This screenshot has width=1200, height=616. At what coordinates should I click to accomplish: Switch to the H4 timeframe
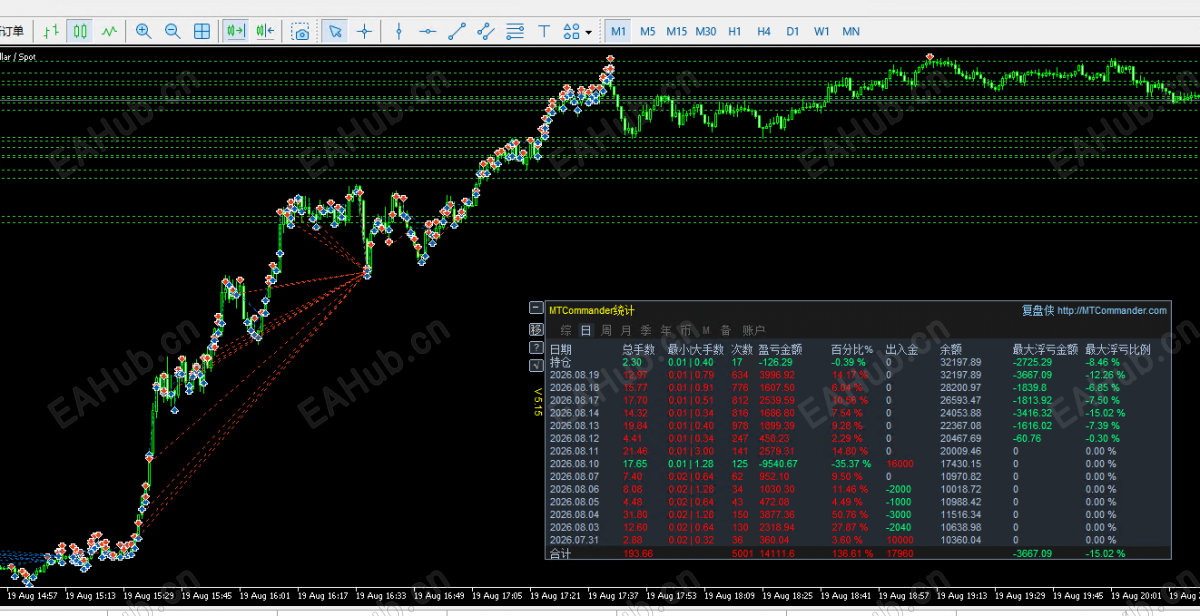[x=764, y=31]
